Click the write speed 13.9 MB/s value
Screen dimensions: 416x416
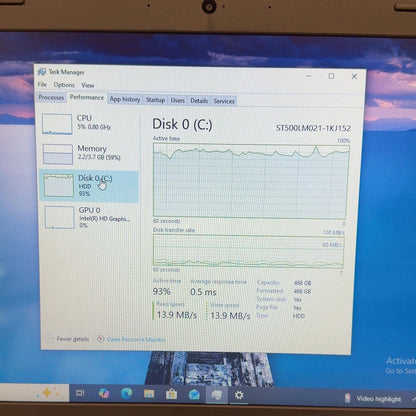click(230, 316)
